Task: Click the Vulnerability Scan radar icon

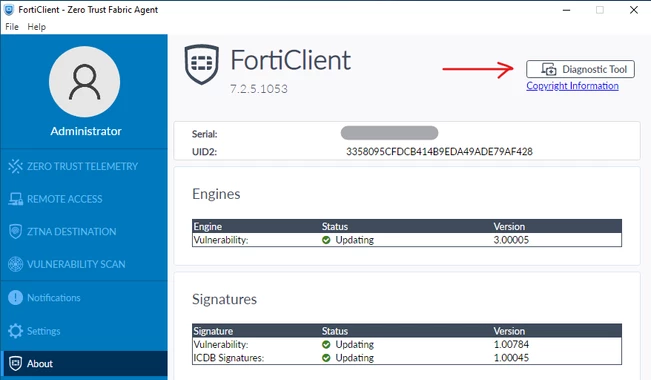Action: point(15,264)
